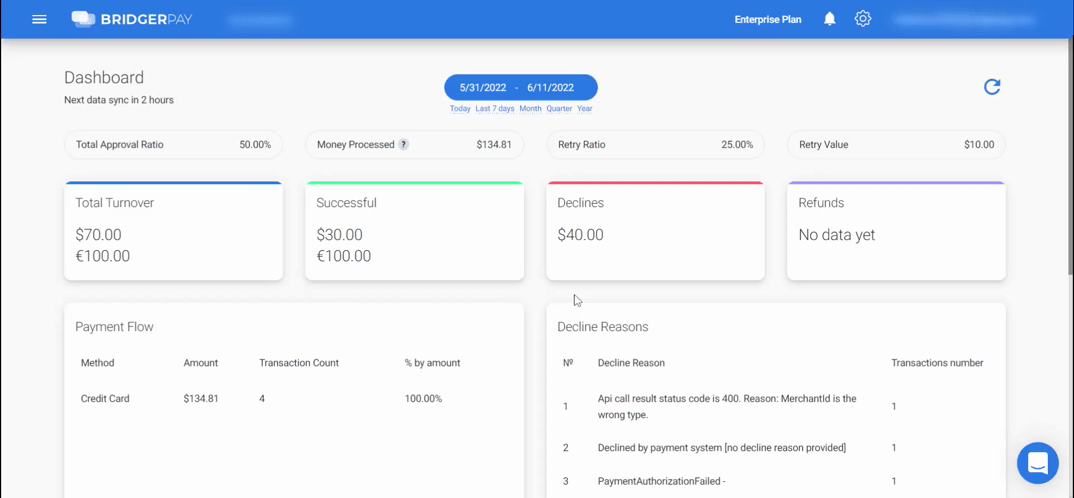Click the Retry Ratio stat pill
The height and width of the screenshot is (498, 1074).
click(655, 145)
